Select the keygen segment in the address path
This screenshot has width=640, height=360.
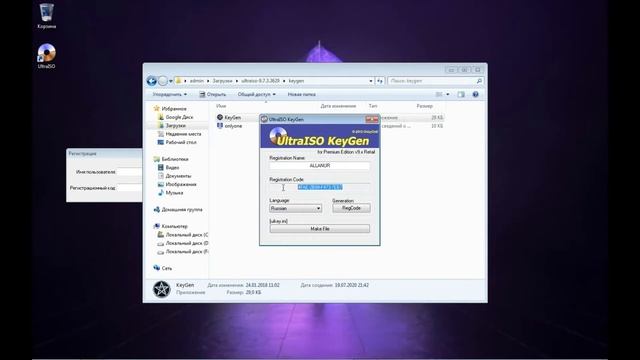click(296, 81)
